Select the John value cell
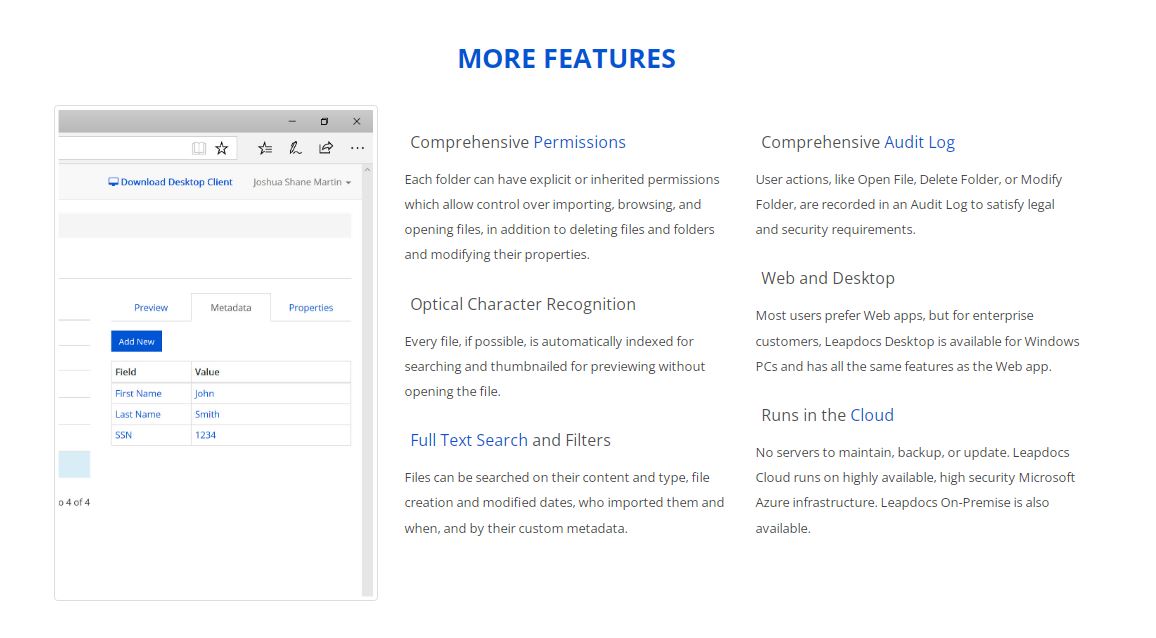The image size is (1156, 638). pyautogui.click(x=271, y=393)
